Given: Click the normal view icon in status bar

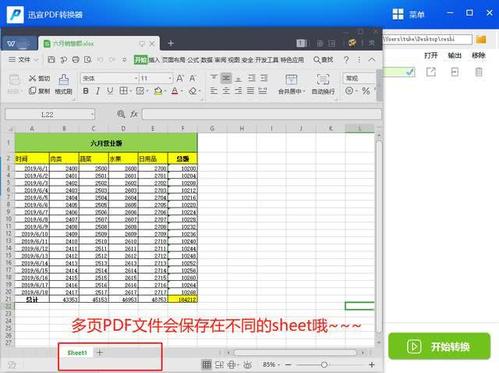Looking at the screenshot, I should tap(207, 365).
